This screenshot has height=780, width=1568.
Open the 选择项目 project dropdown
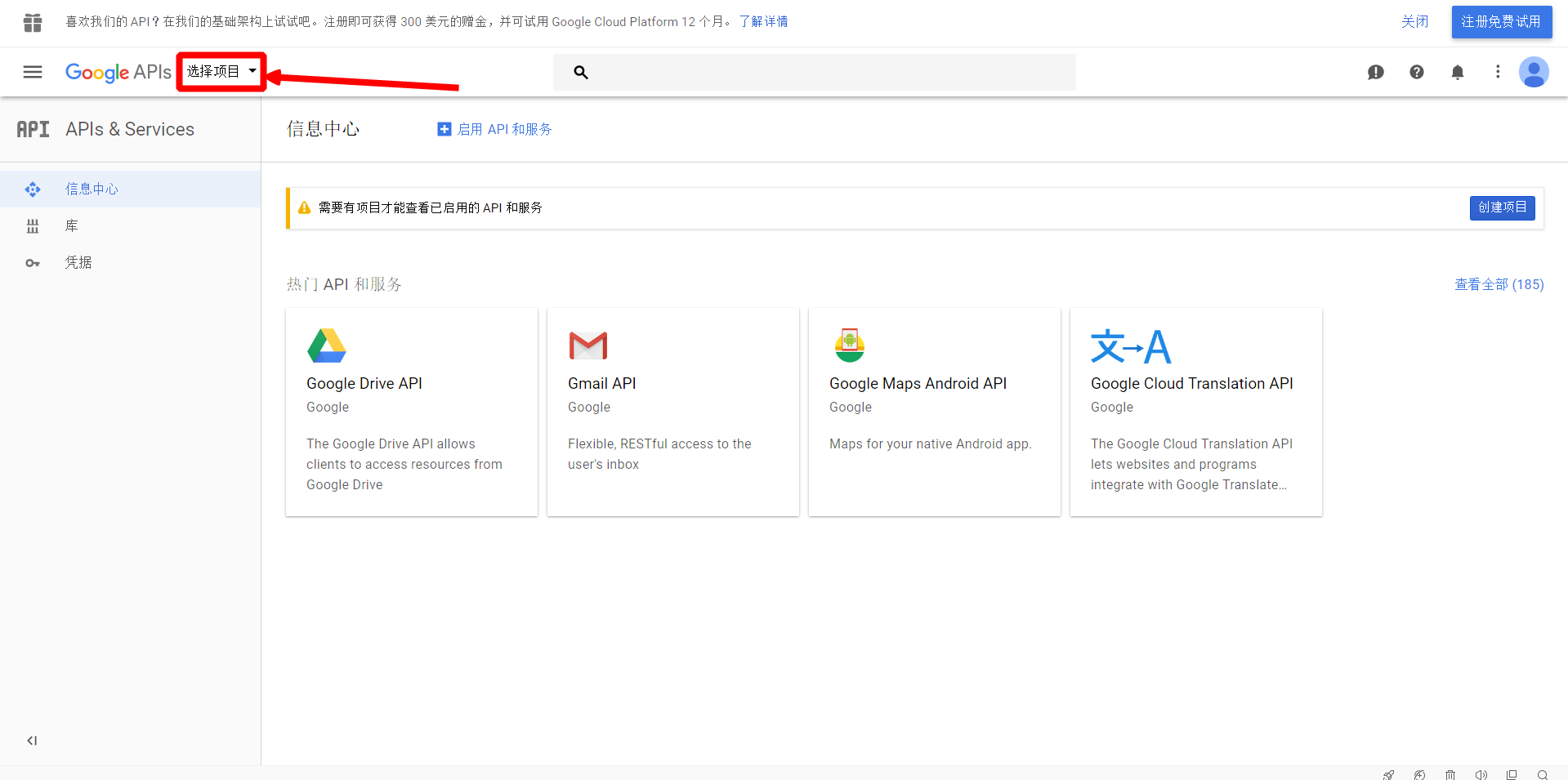click(x=221, y=72)
